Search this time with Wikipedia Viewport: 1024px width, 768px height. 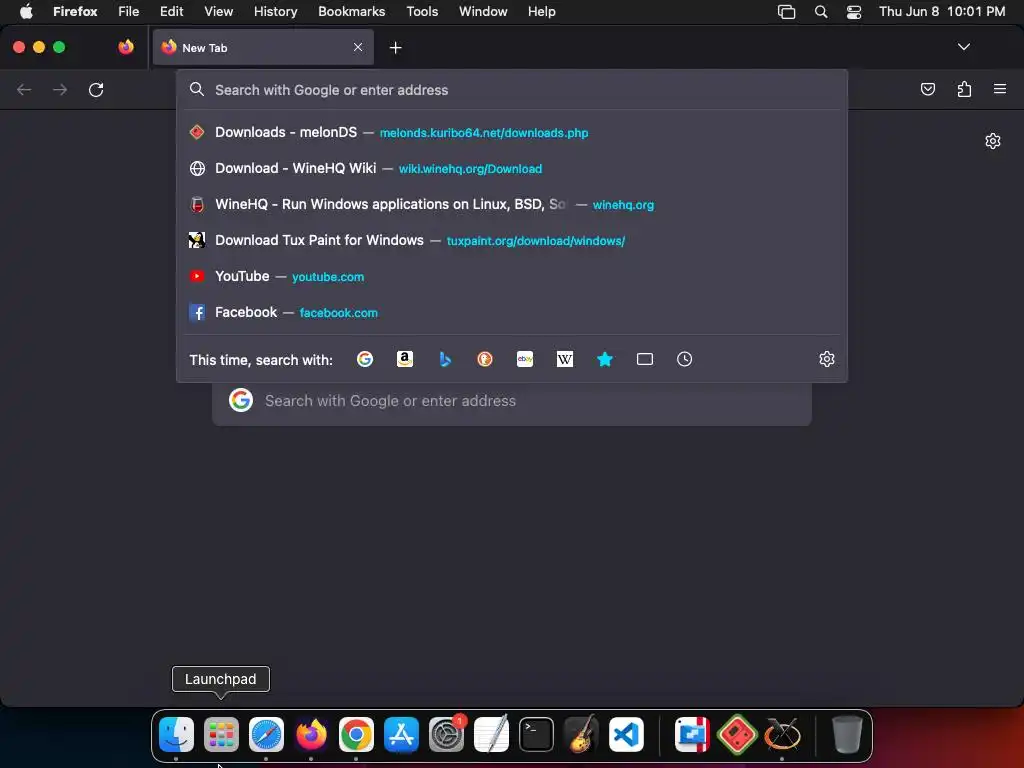click(565, 359)
